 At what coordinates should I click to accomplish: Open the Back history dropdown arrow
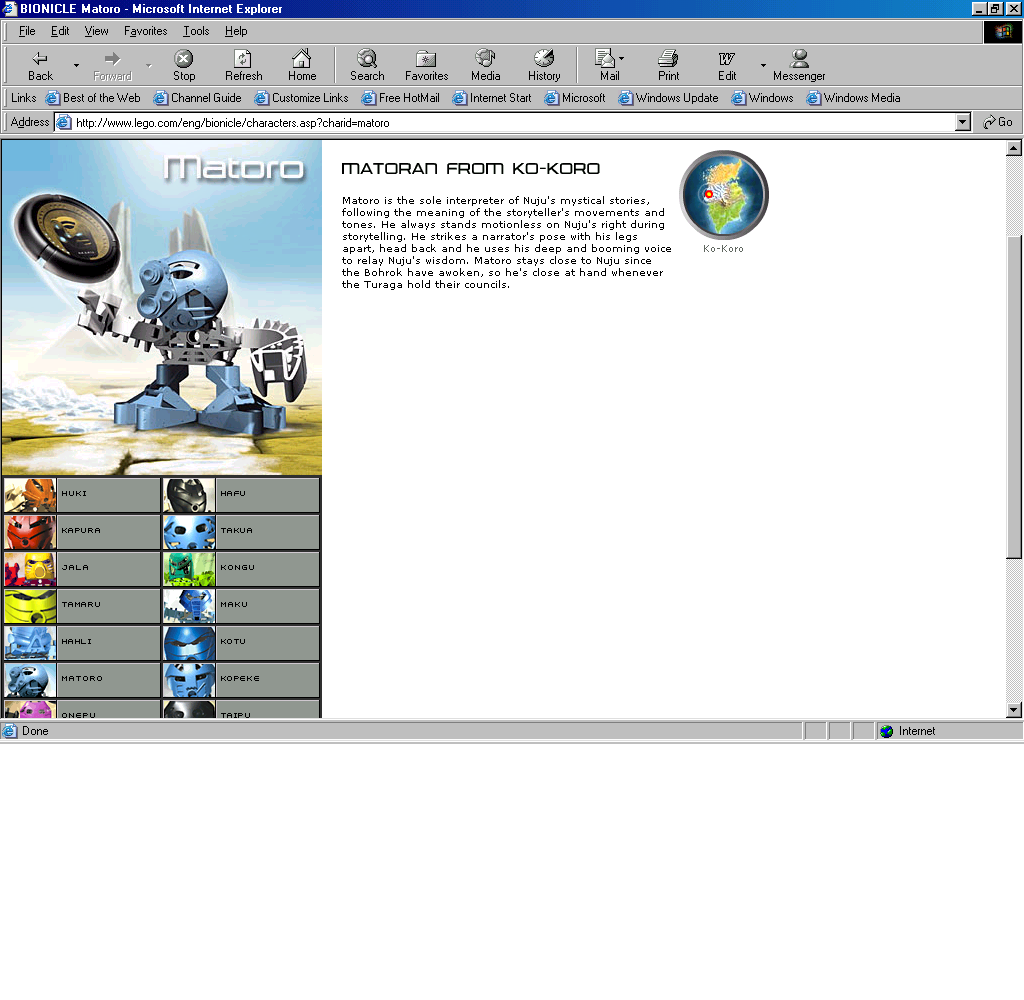click(76, 65)
